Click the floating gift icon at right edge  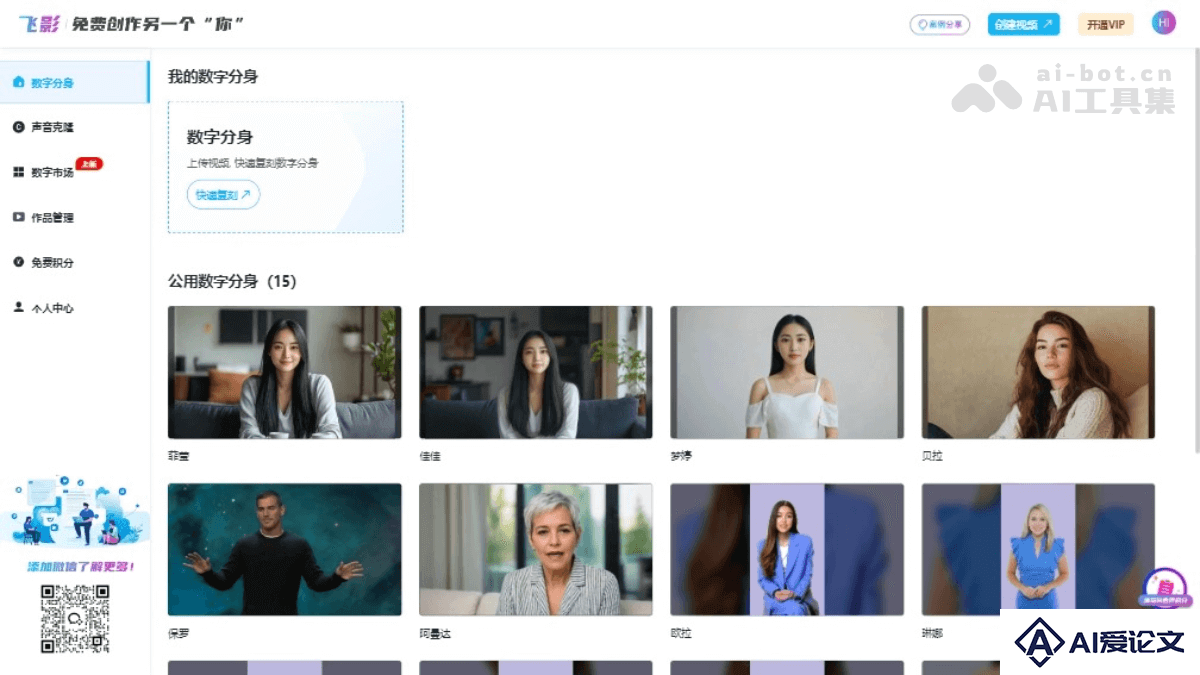1165,588
